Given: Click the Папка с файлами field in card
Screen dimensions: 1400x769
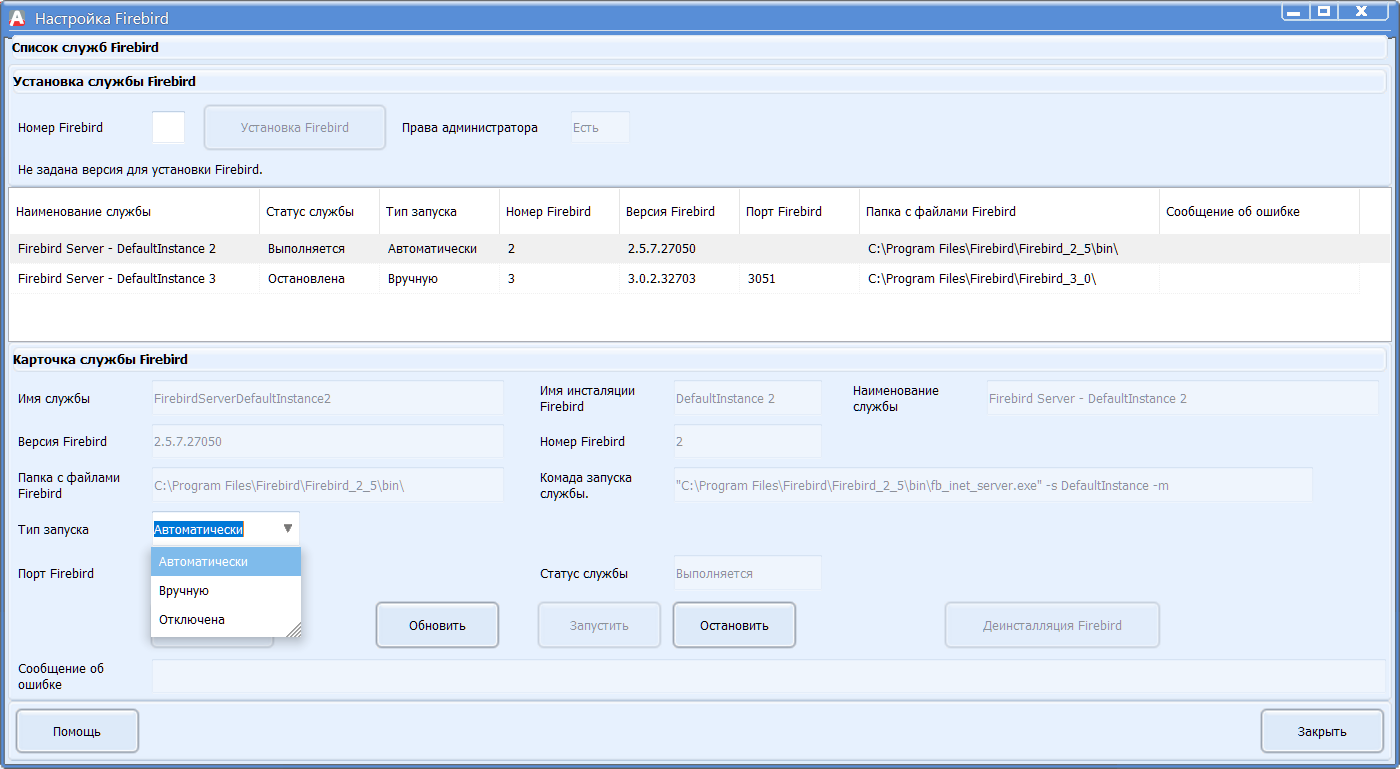Looking at the screenshot, I should [x=327, y=485].
